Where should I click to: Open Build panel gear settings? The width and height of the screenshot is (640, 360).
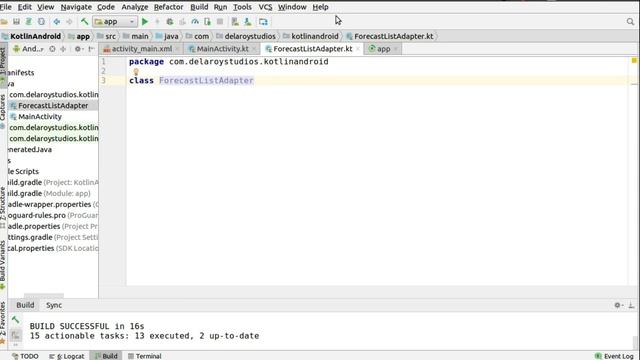(x=618, y=305)
